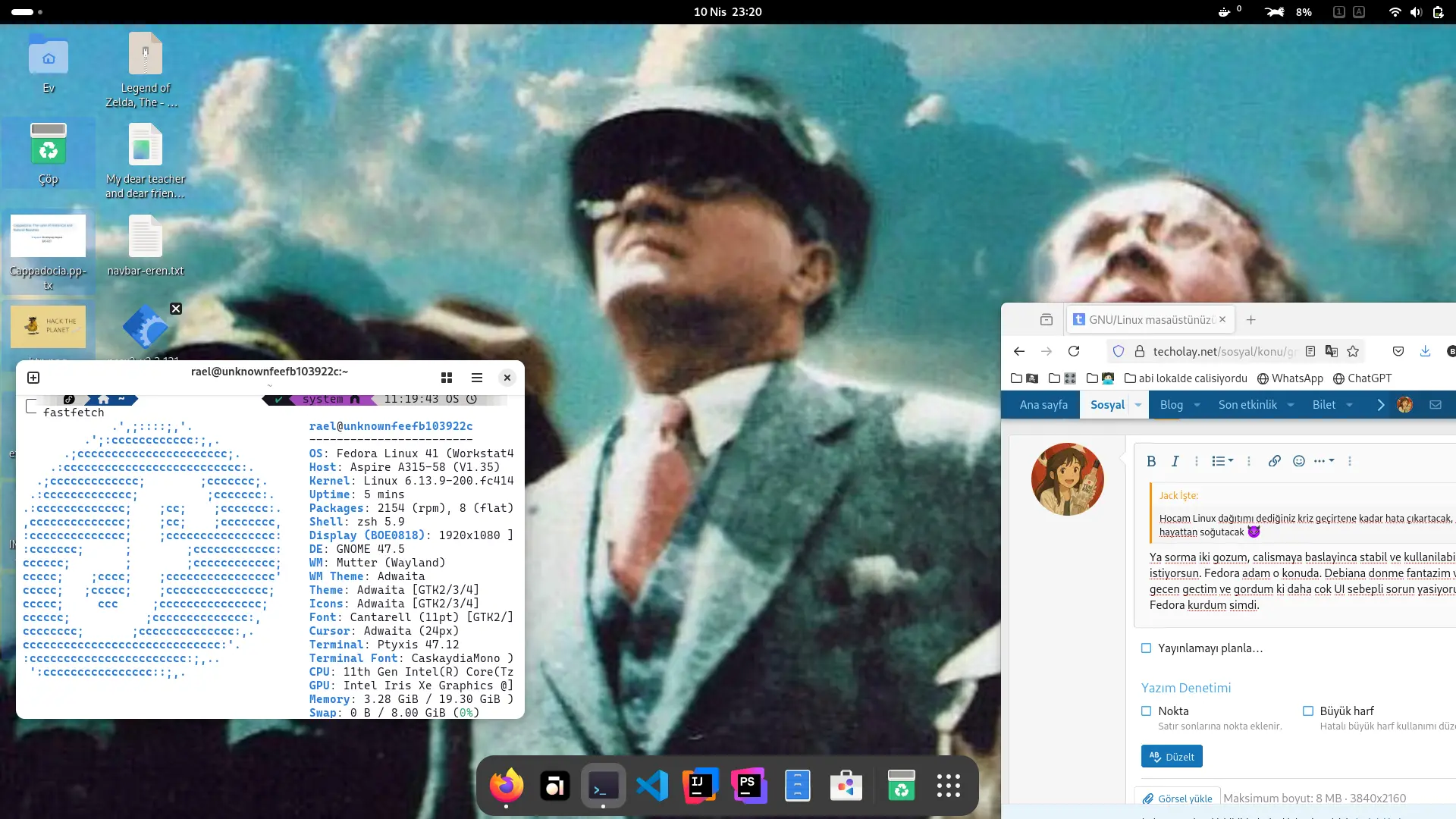
Task: Open the inbox envelope icon on site
Action: tap(1436, 405)
